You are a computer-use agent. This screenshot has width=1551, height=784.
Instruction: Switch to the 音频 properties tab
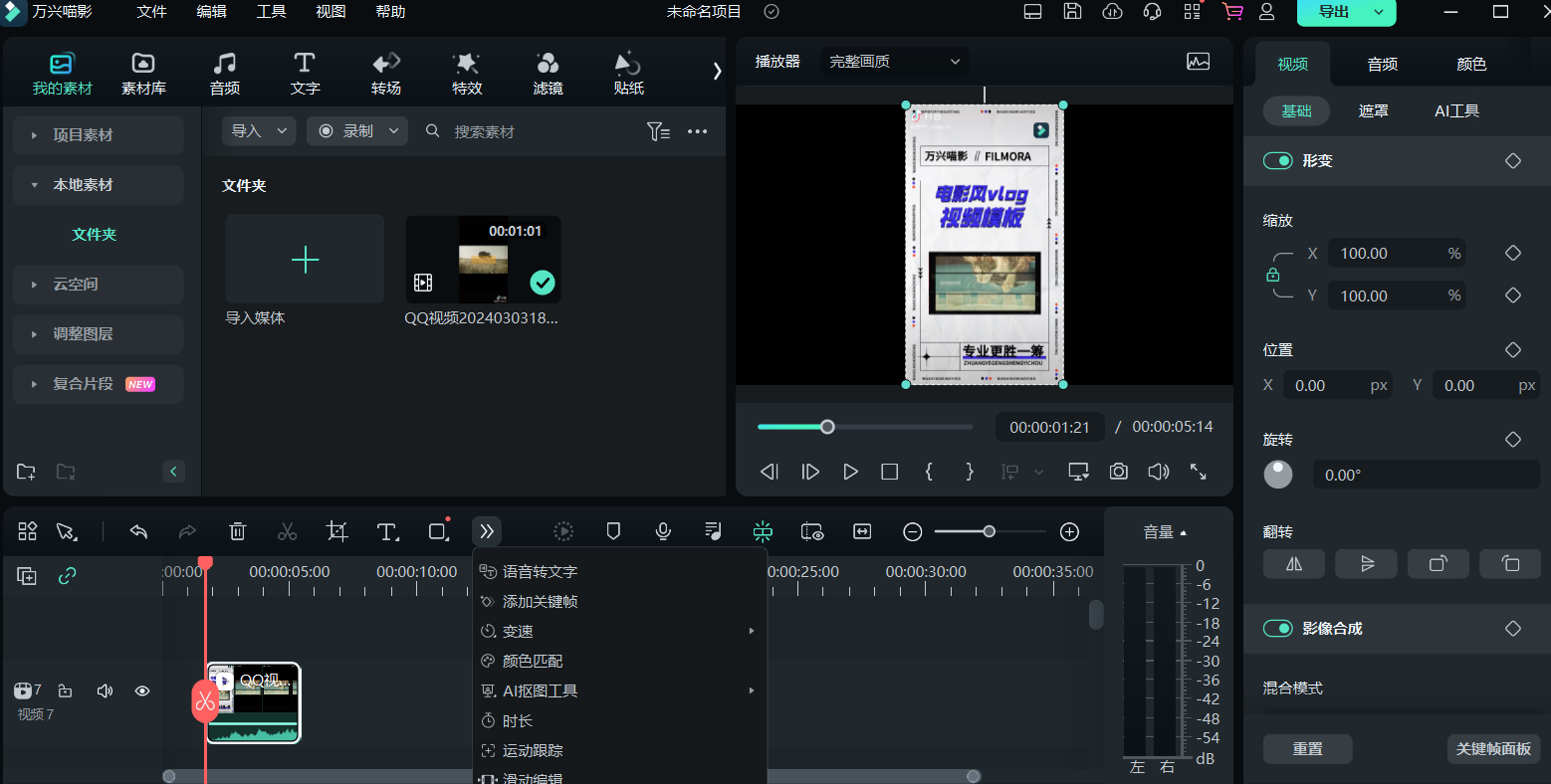(1382, 65)
